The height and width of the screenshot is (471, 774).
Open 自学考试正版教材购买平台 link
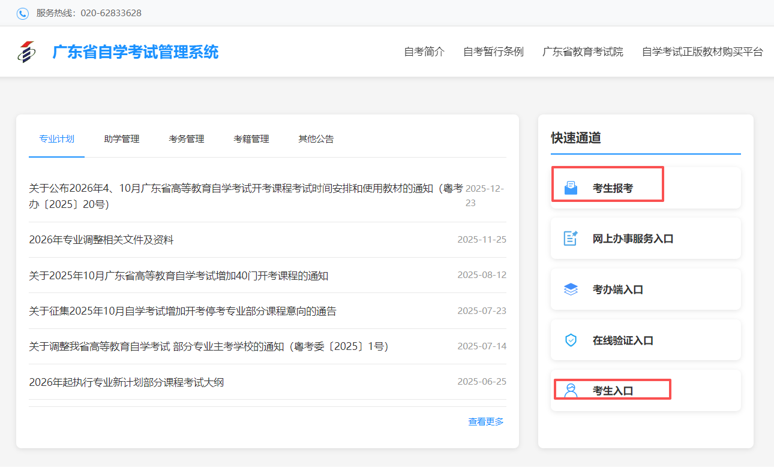click(702, 52)
